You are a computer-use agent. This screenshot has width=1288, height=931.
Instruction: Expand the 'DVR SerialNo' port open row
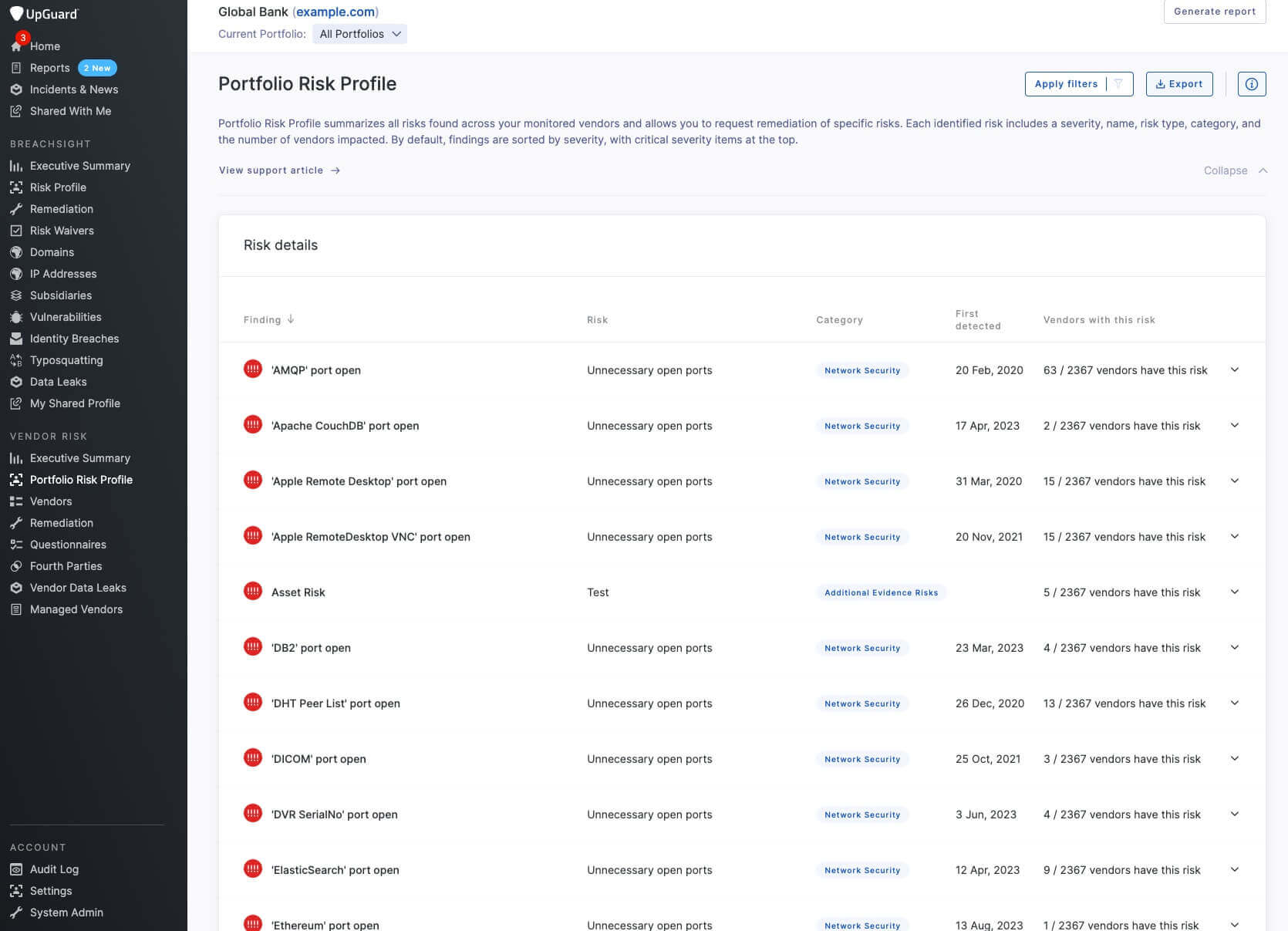[x=1235, y=815]
